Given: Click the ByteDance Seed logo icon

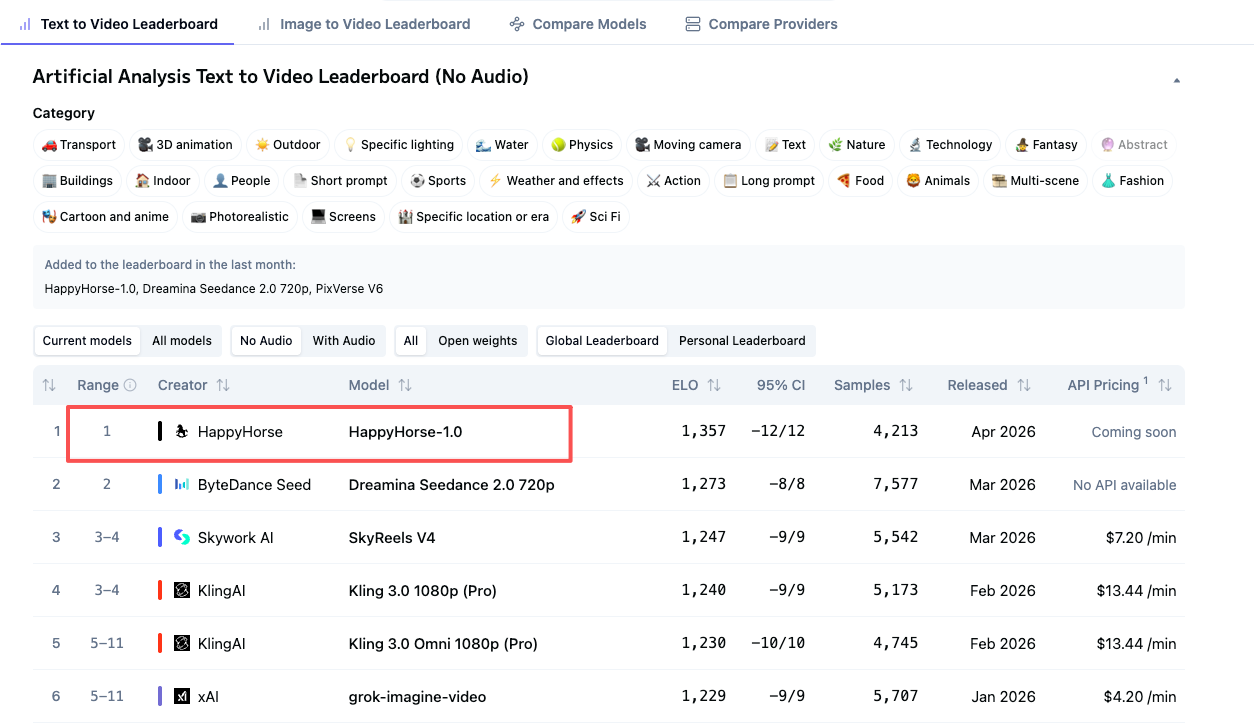Looking at the screenshot, I should pyautogui.click(x=181, y=485).
